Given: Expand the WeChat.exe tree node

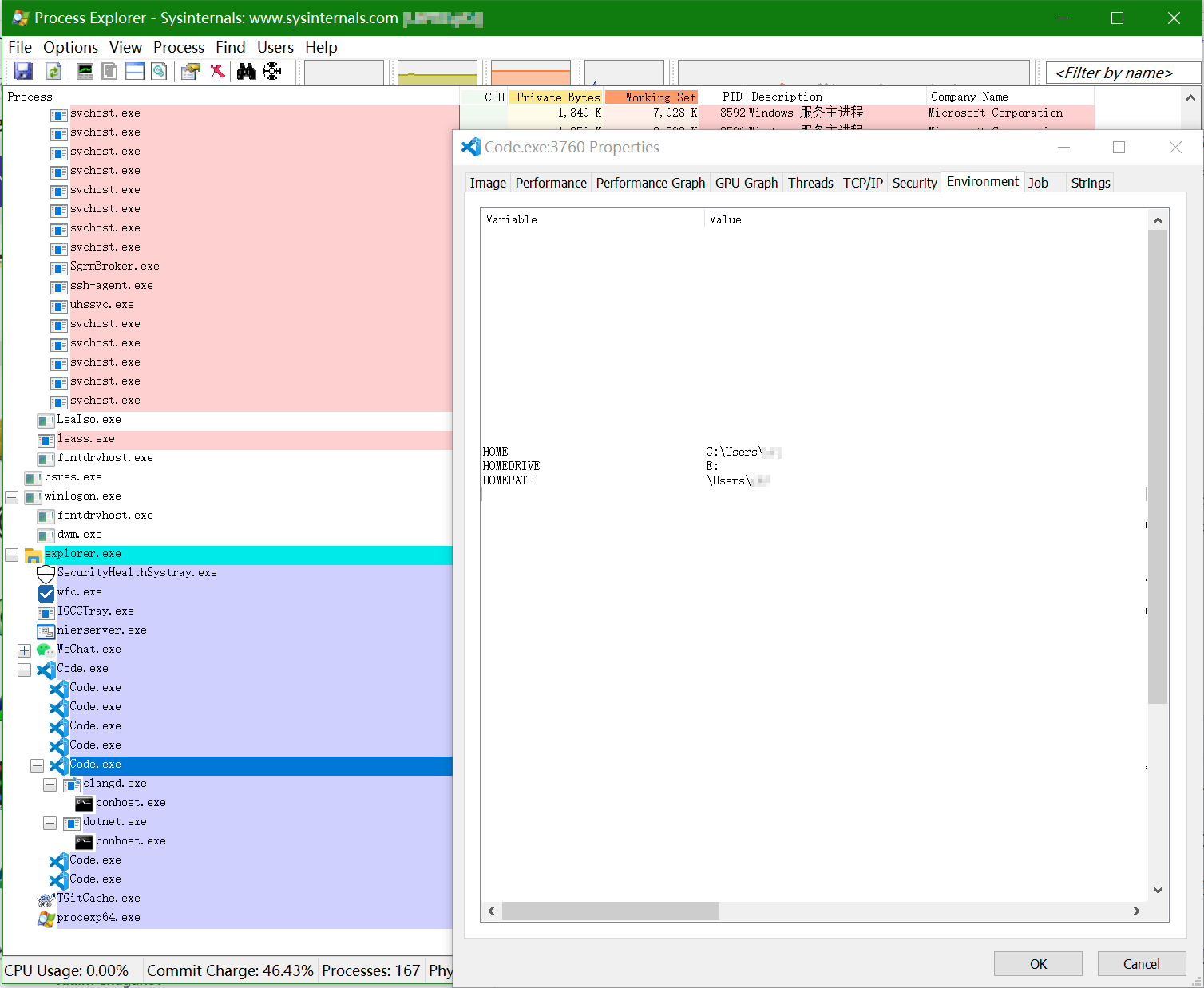Looking at the screenshot, I should point(25,650).
